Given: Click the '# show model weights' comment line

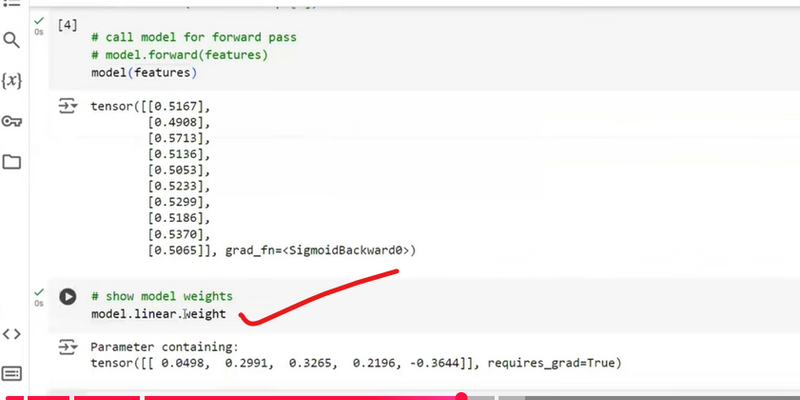Looking at the screenshot, I should pyautogui.click(x=165, y=297).
